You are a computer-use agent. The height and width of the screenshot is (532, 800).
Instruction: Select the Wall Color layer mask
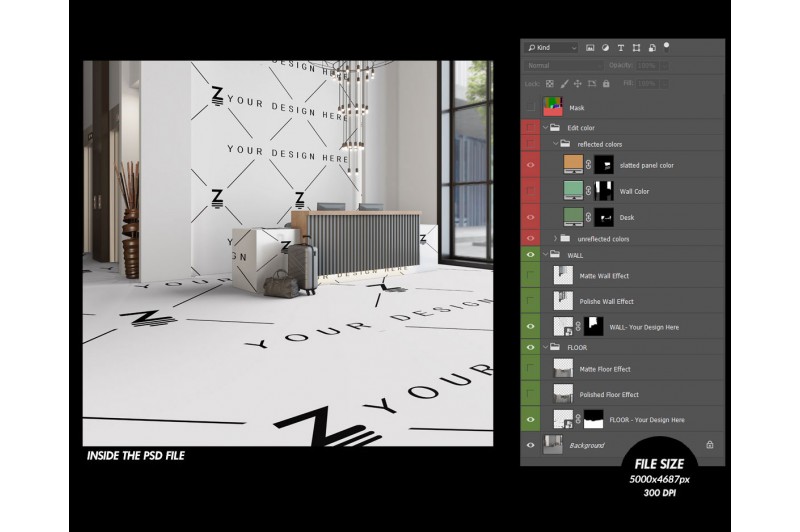[x=604, y=191]
